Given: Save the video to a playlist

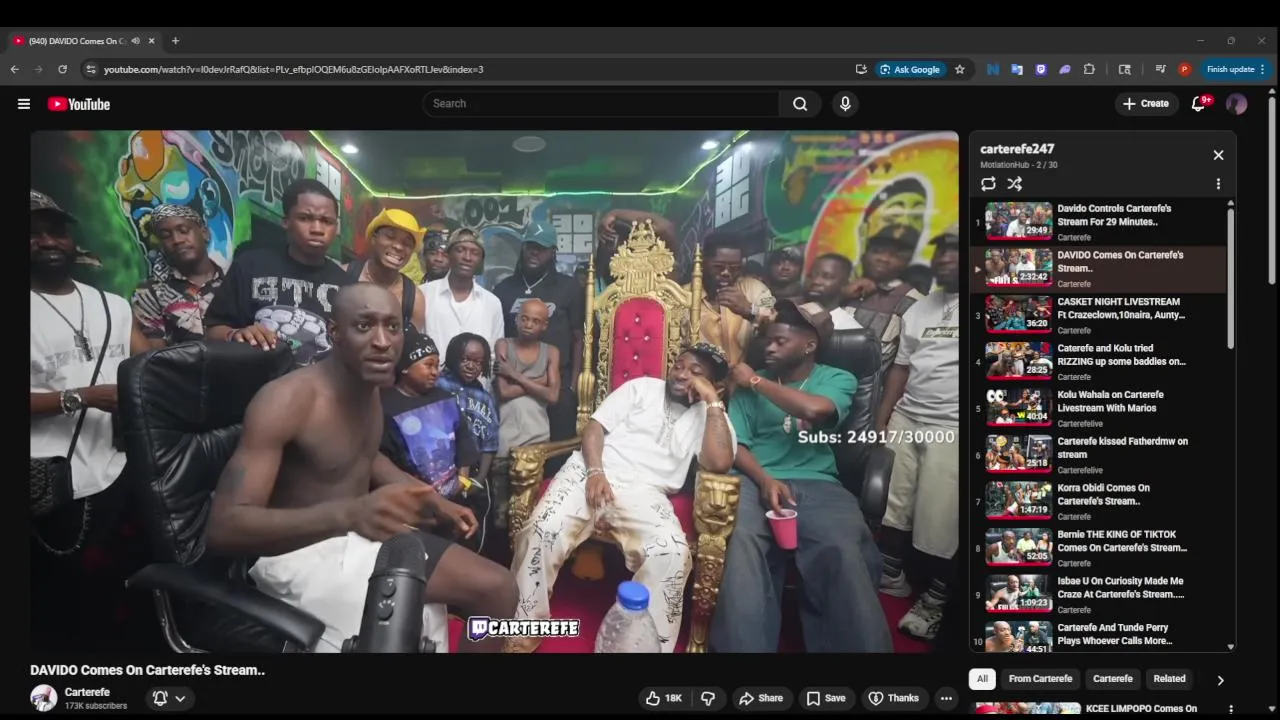Looking at the screenshot, I should click(826, 698).
